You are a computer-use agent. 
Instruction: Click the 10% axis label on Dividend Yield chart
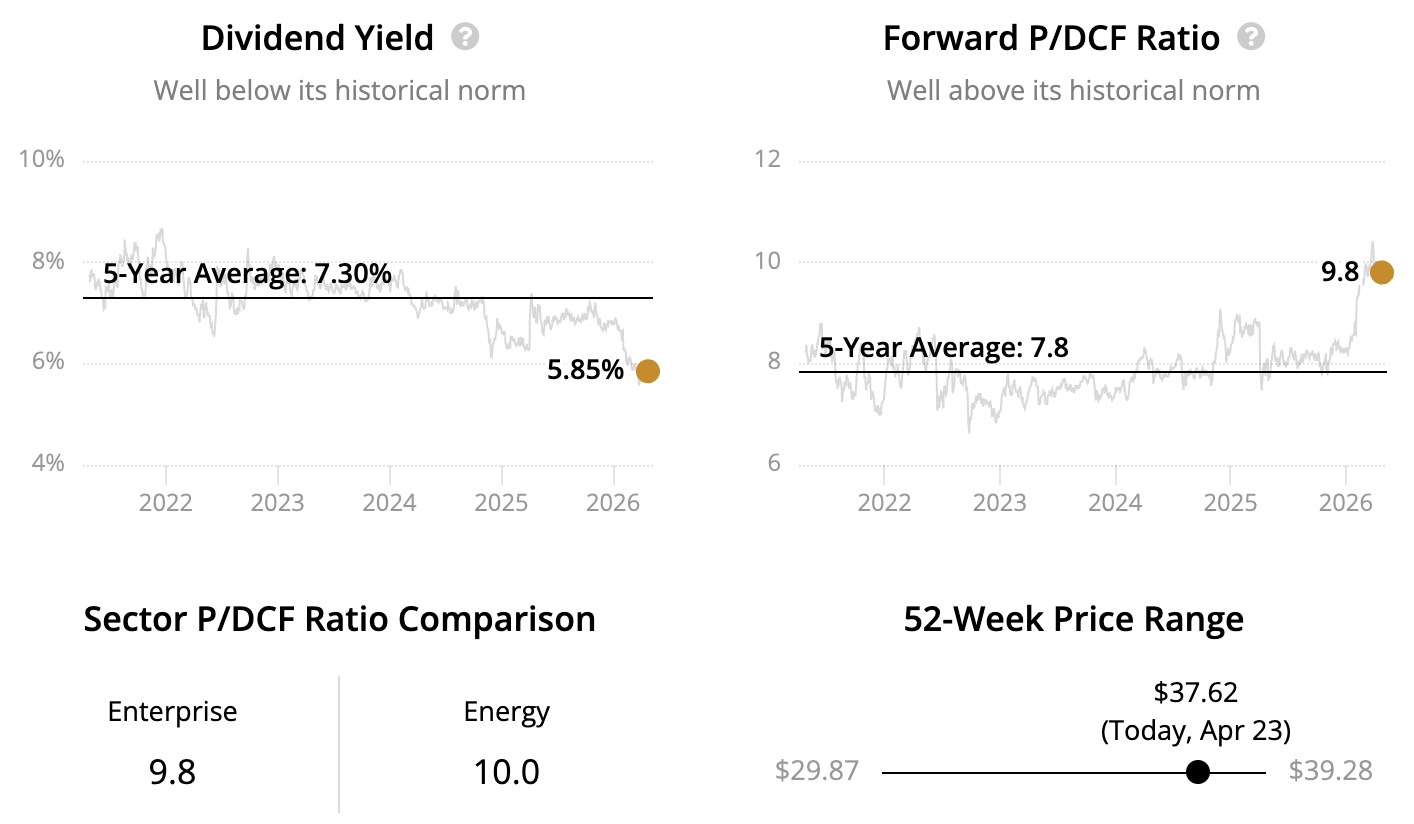tap(42, 160)
